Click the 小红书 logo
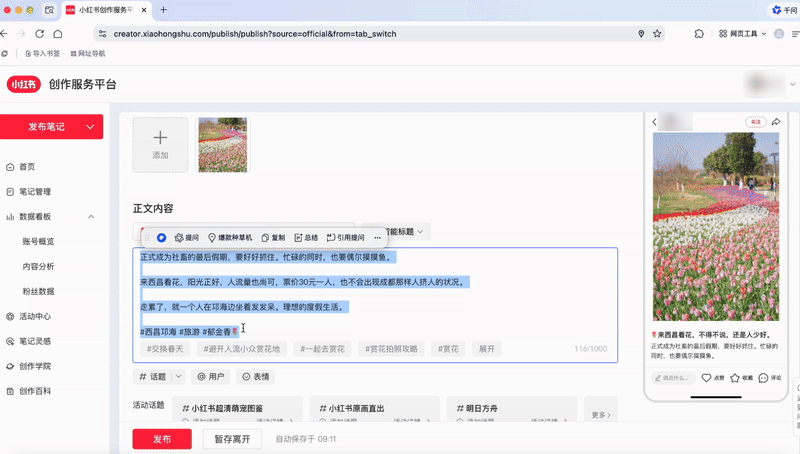Viewport: 800px width, 454px height. click(x=23, y=84)
